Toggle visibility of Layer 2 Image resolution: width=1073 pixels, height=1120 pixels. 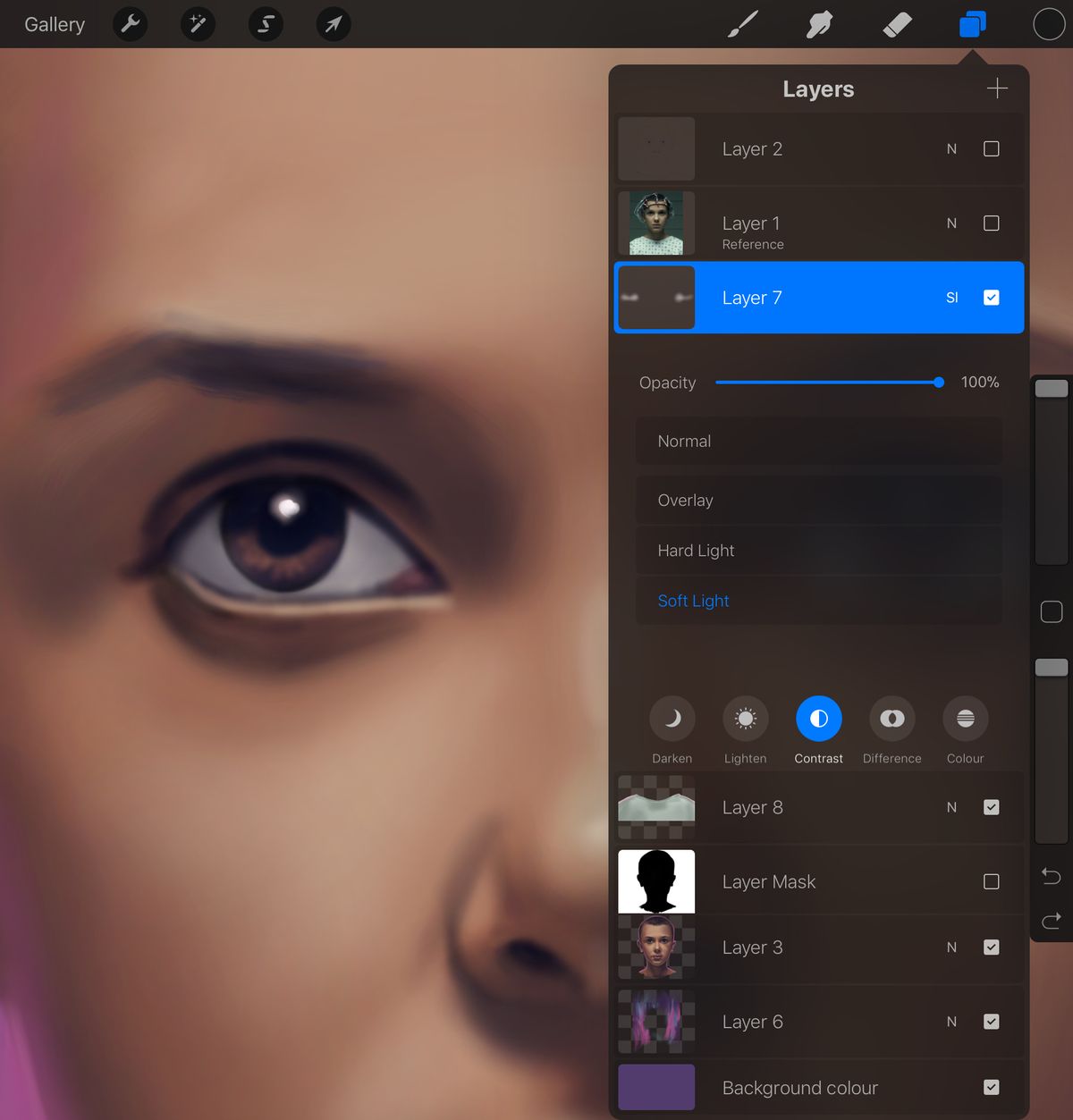(991, 148)
